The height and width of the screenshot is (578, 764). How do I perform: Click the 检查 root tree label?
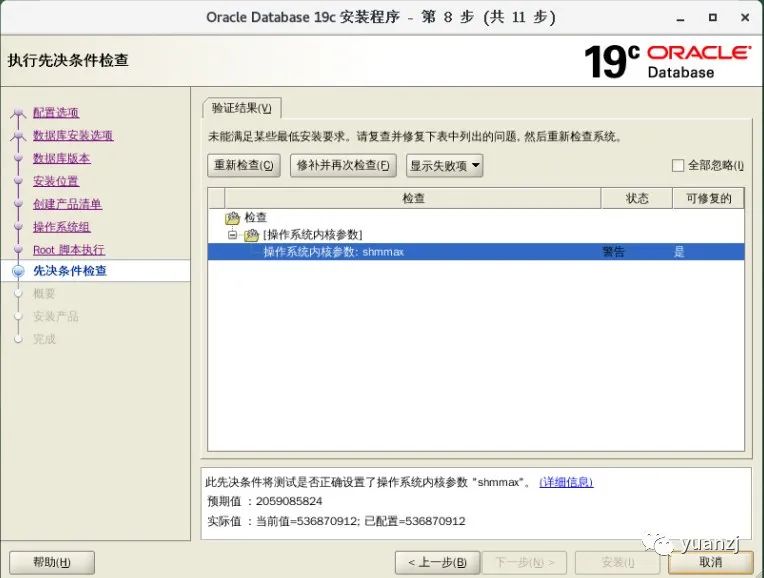(x=255, y=217)
